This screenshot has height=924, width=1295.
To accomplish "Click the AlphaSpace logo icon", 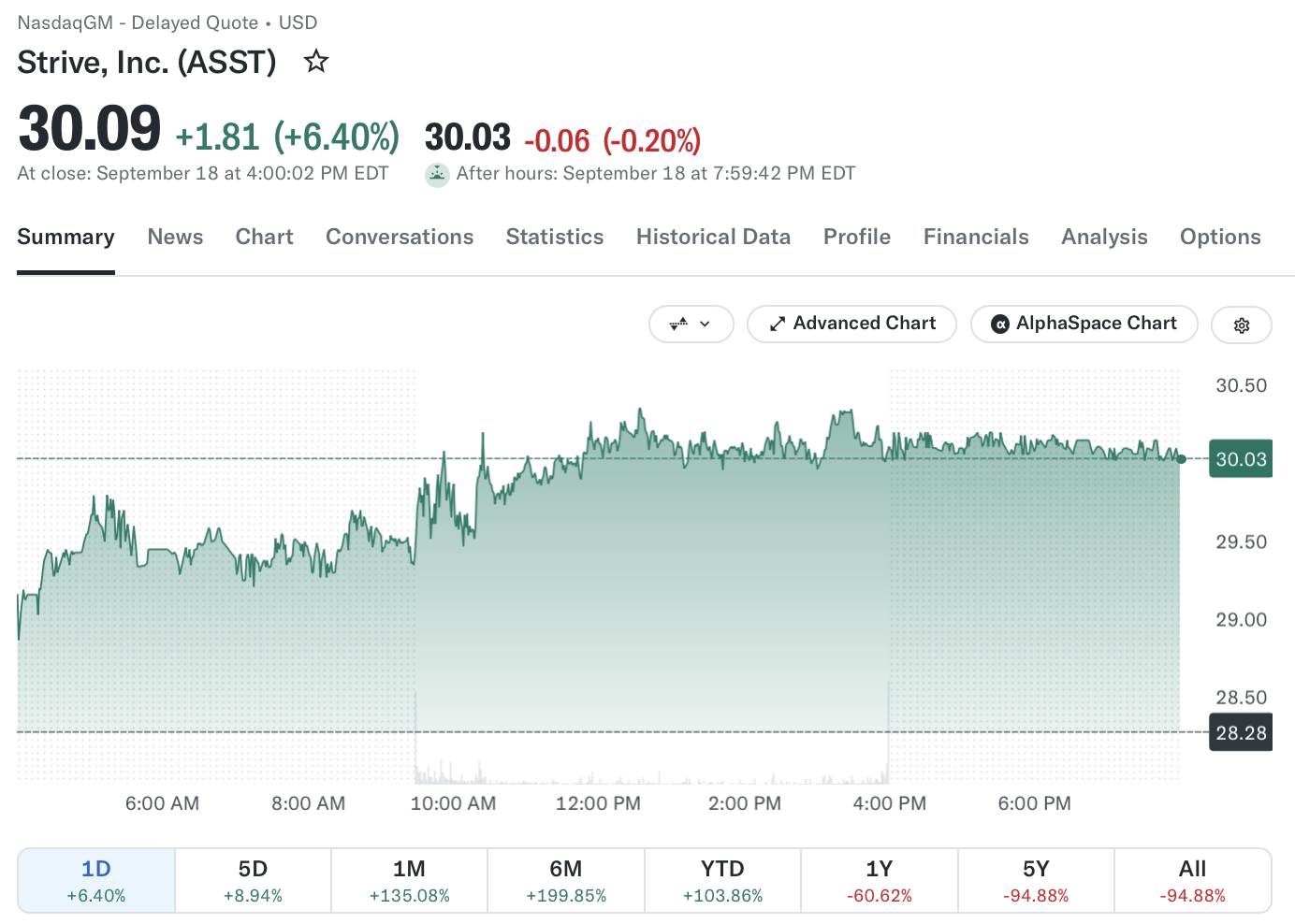I will 1000,325.
